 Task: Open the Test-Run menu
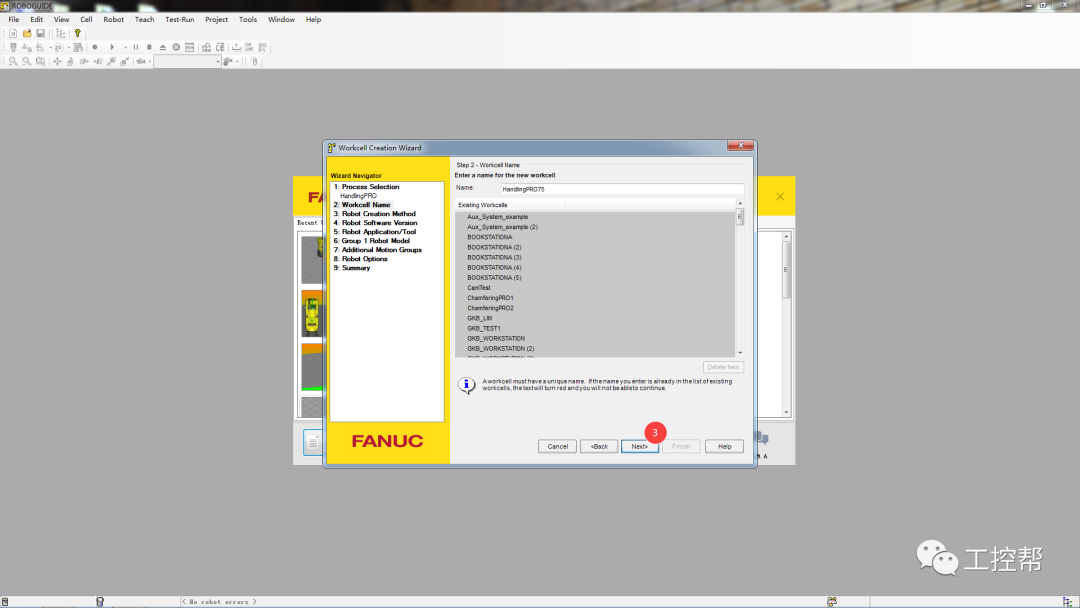(x=180, y=19)
